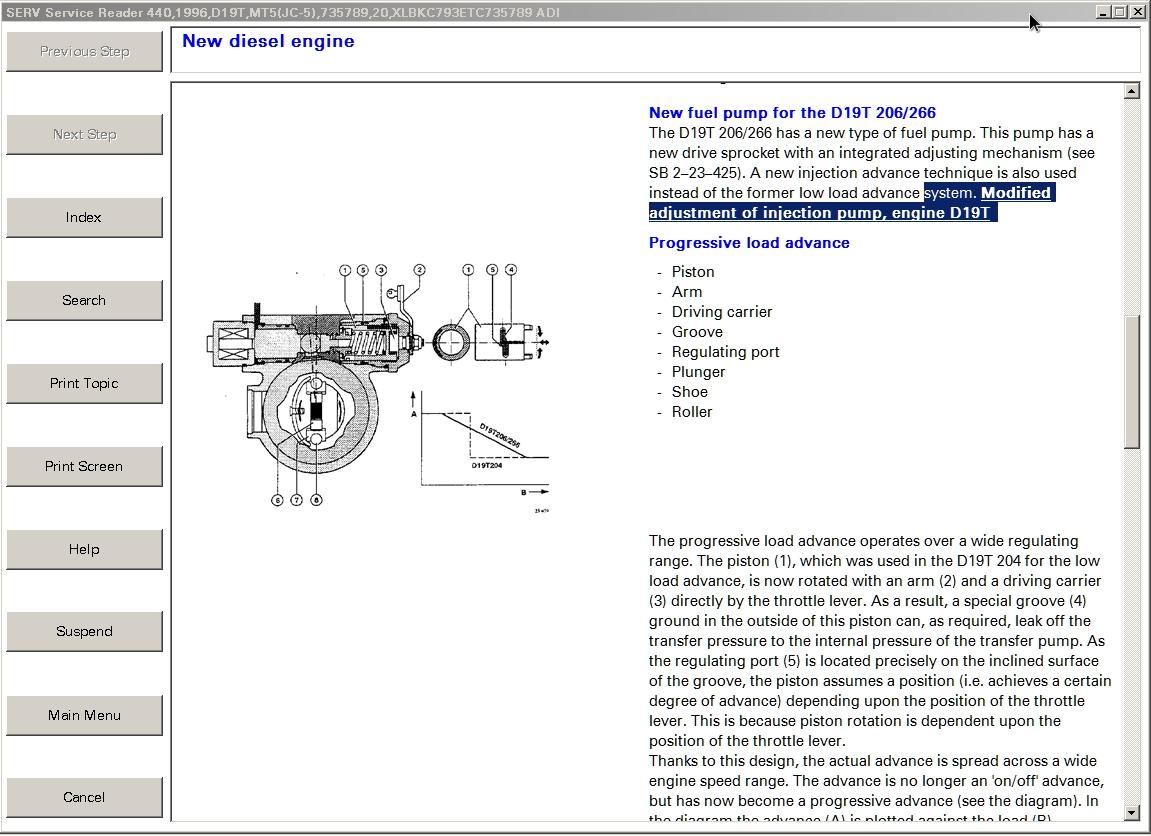Maximize the SERV Service Reader window
The width and height of the screenshot is (1151, 836).
(1119, 12)
